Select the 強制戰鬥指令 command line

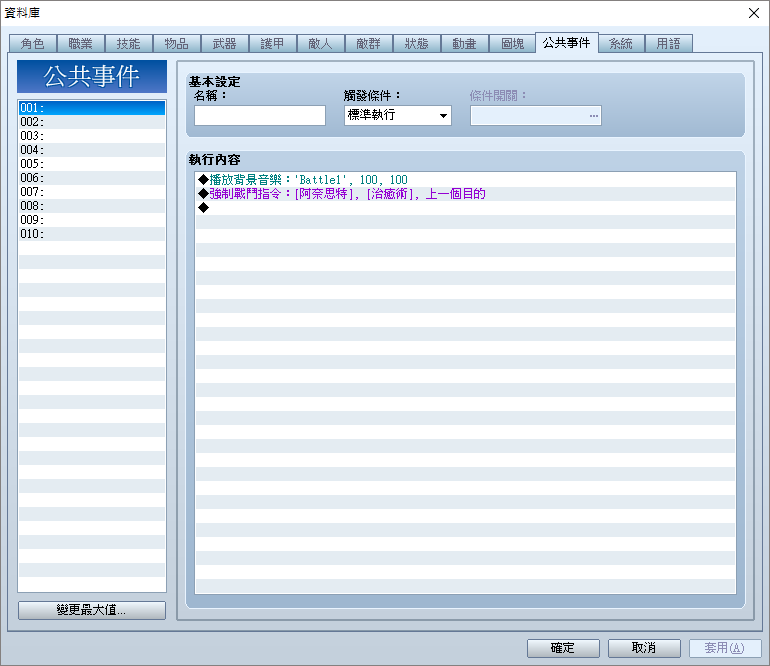[466, 194]
